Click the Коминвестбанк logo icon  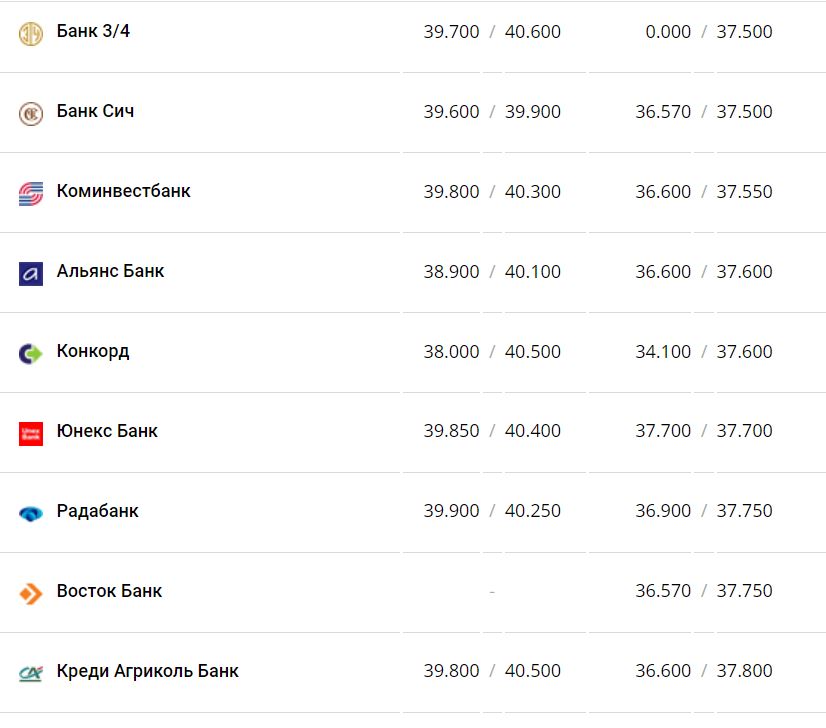pyautogui.click(x=31, y=193)
